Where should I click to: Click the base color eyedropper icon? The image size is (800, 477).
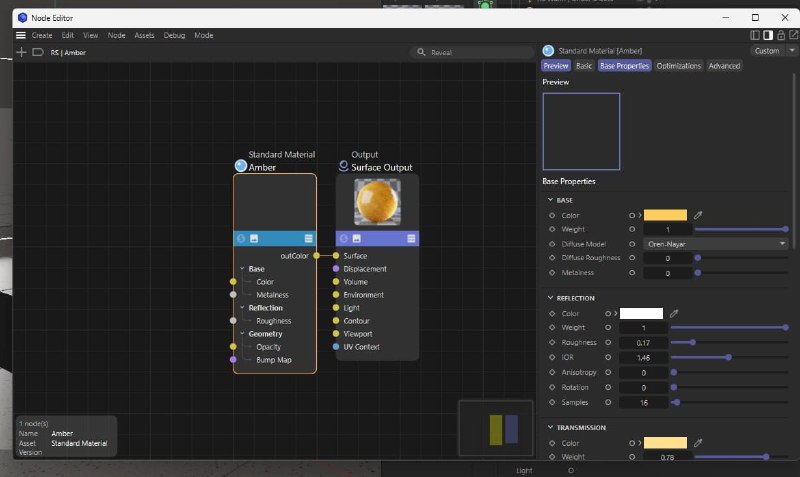pos(698,215)
